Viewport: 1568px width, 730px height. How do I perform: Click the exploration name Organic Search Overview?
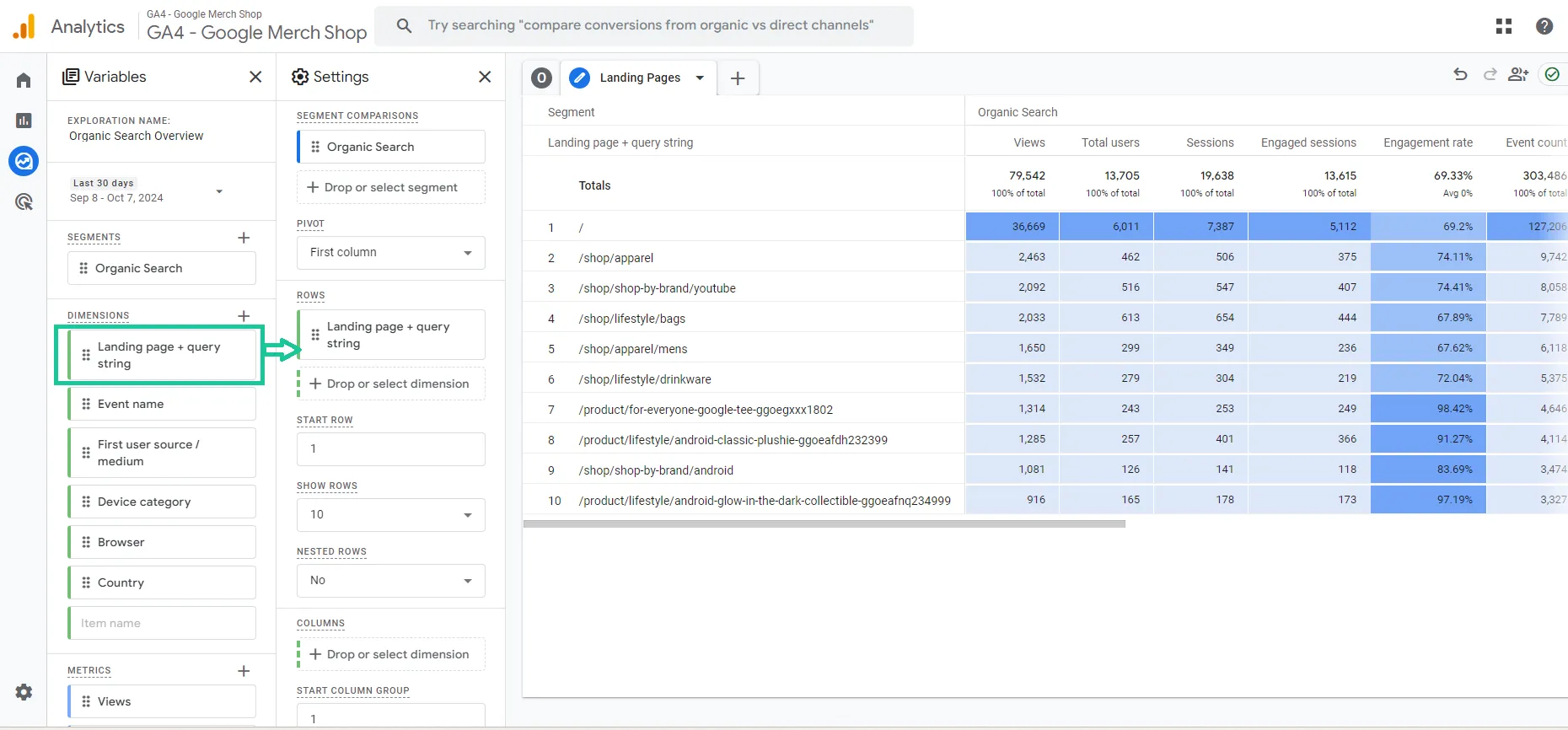pos(137,136)
